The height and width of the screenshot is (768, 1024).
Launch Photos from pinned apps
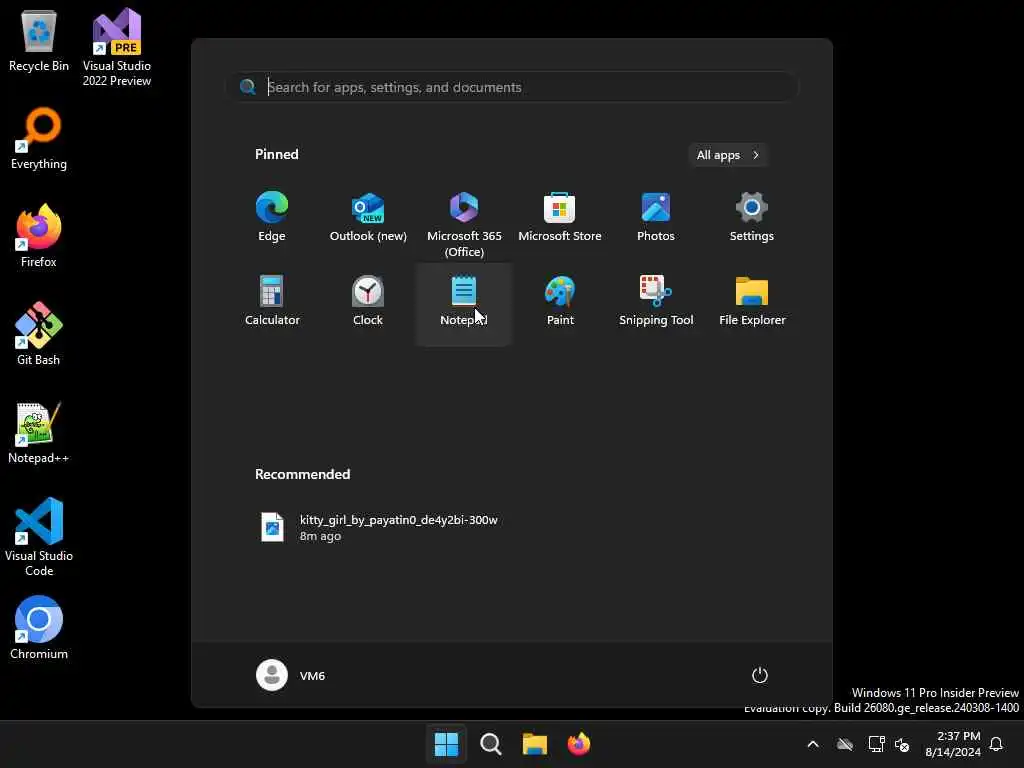click(x=656, y=218)
